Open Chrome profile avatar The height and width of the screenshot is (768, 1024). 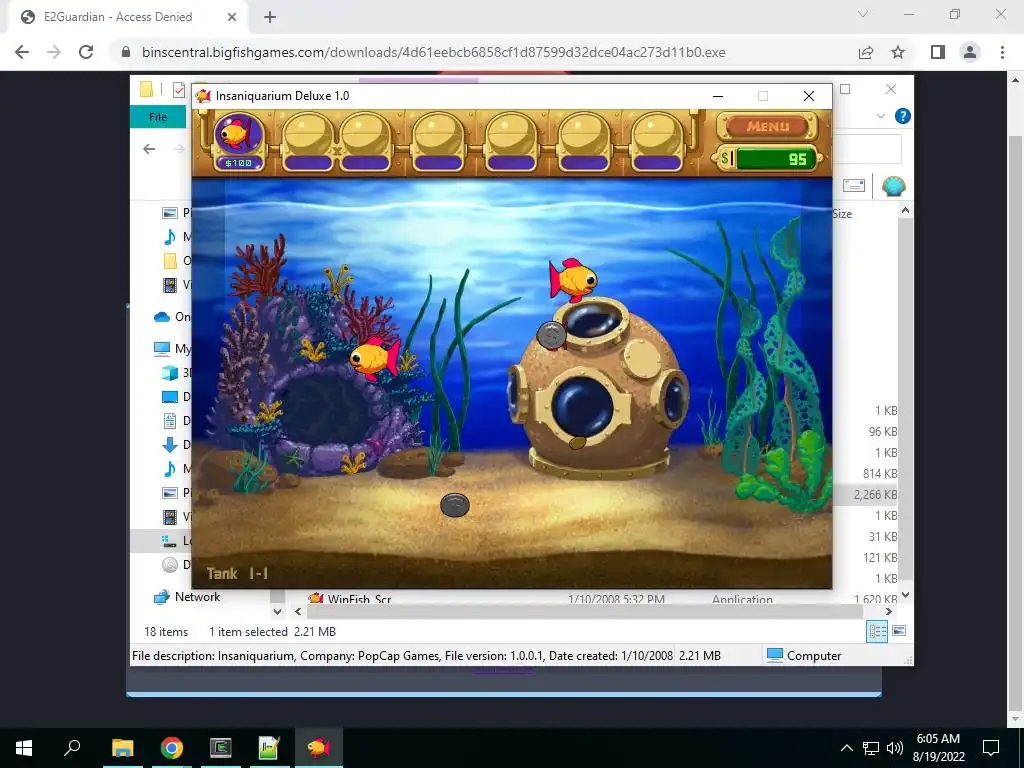click(970, 52)
